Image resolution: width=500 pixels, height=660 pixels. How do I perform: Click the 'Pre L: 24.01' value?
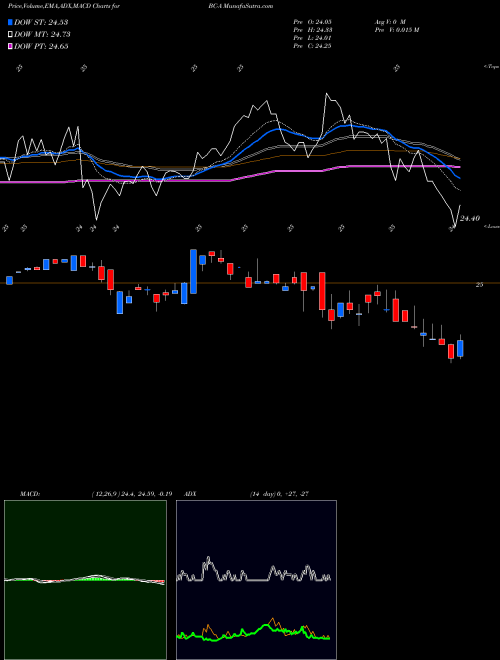pyautogui.click(x=313, y=38)
